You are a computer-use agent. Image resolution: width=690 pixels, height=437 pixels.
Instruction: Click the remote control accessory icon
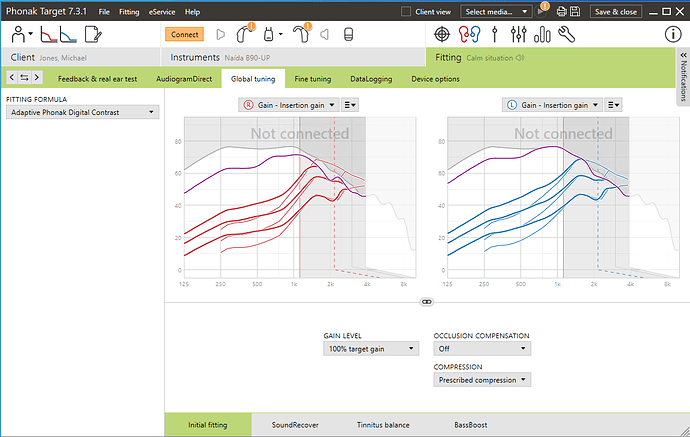pyautogui.click(x=348, y=34)
